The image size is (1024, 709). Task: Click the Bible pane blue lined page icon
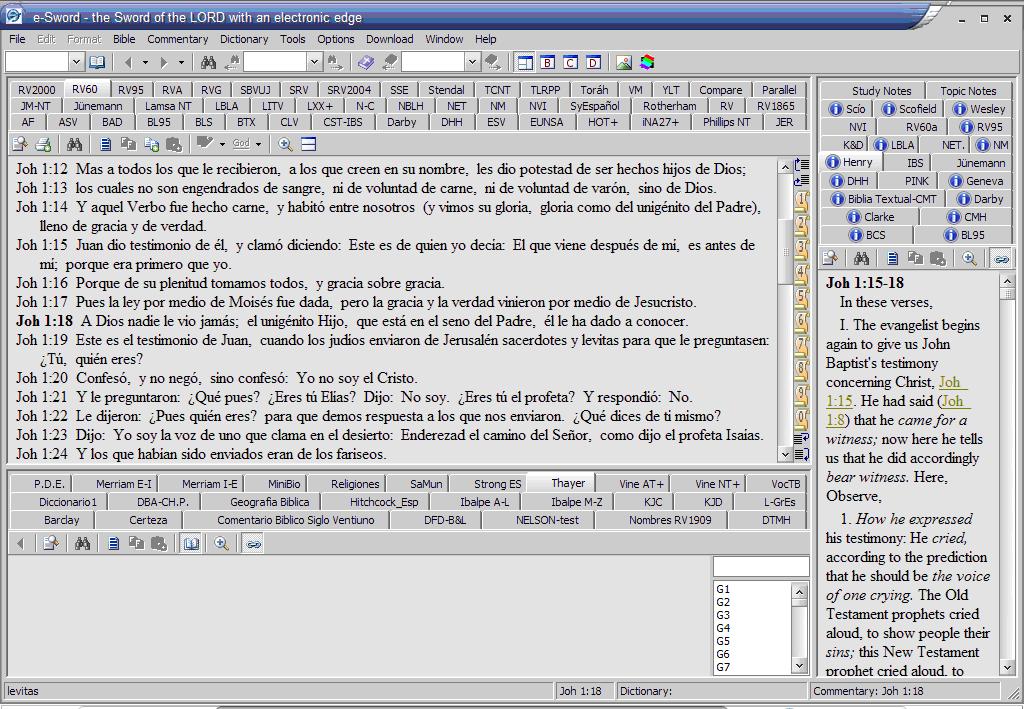coord(106,144)
